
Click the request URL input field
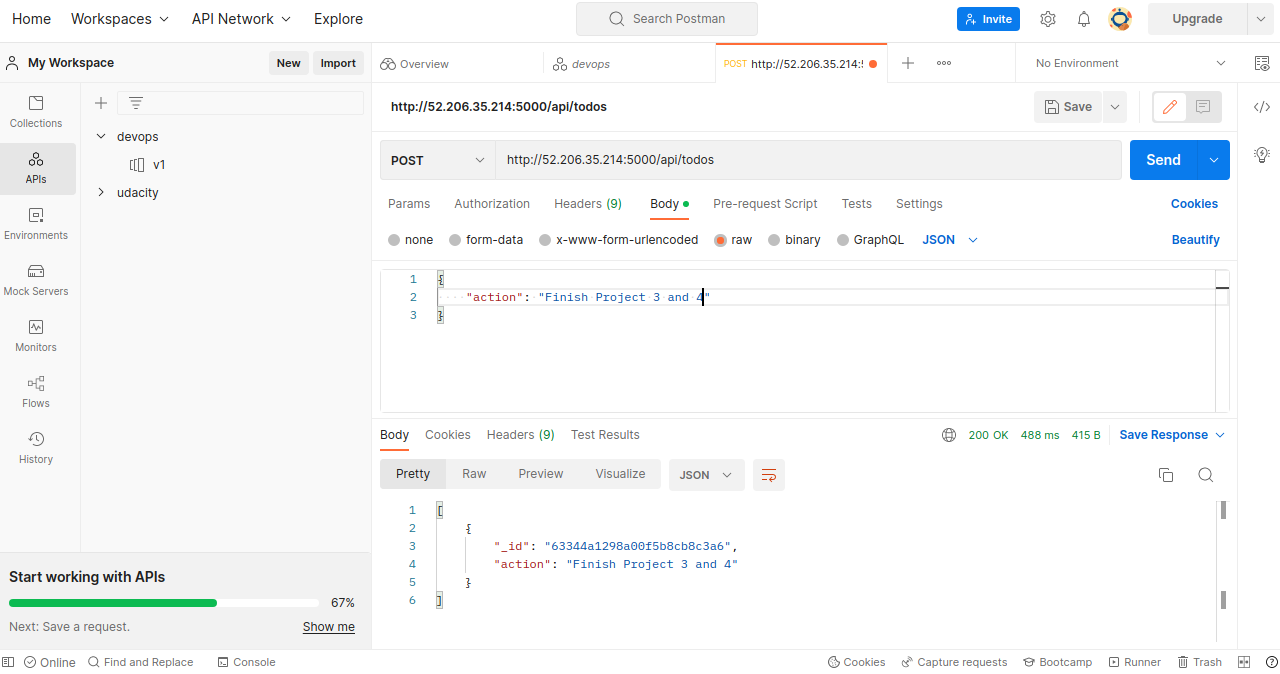click(x=808, y=160)
